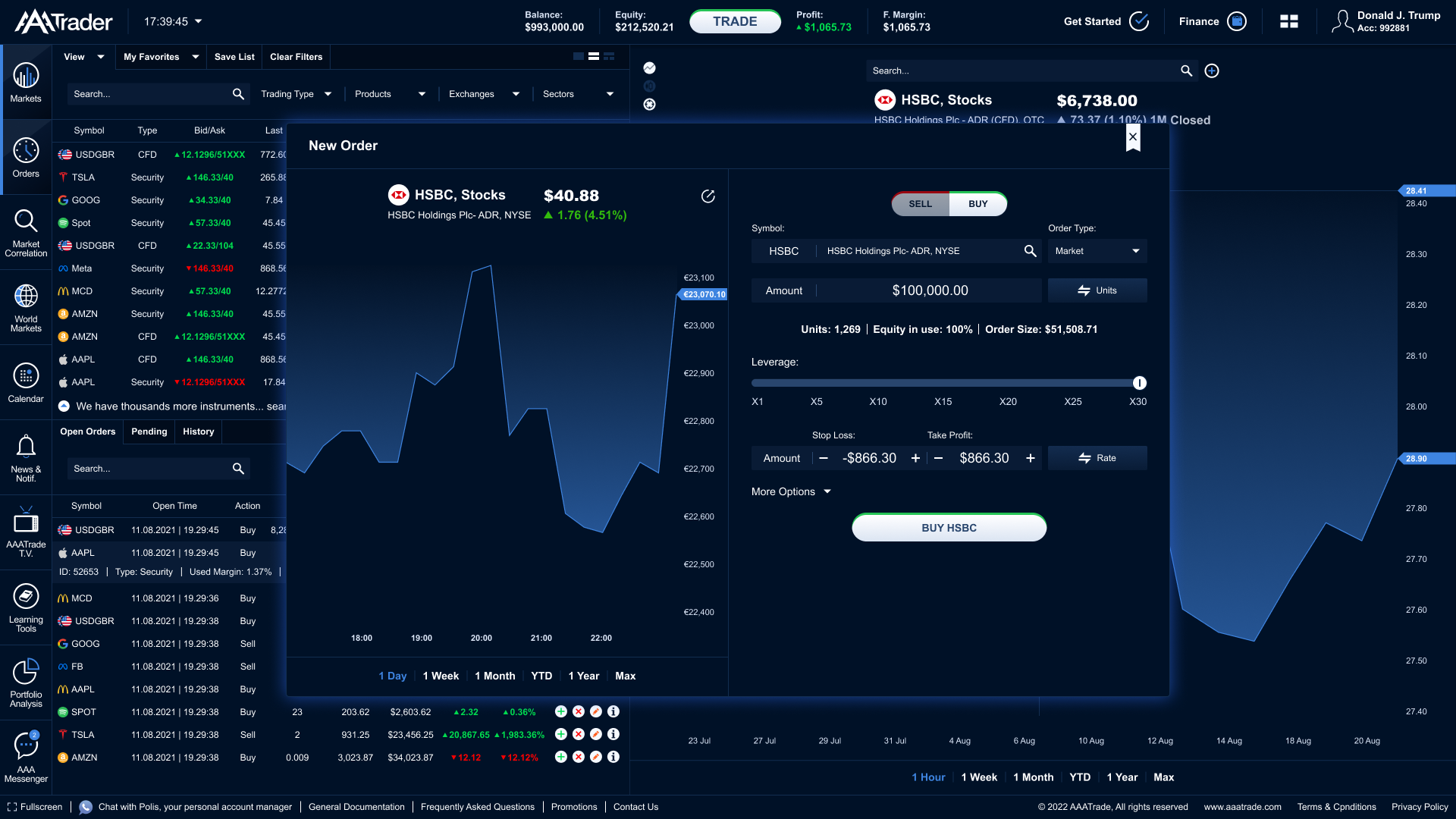
Task: Click the green add icon in SPOT order row
Action: tap(561, 711)
